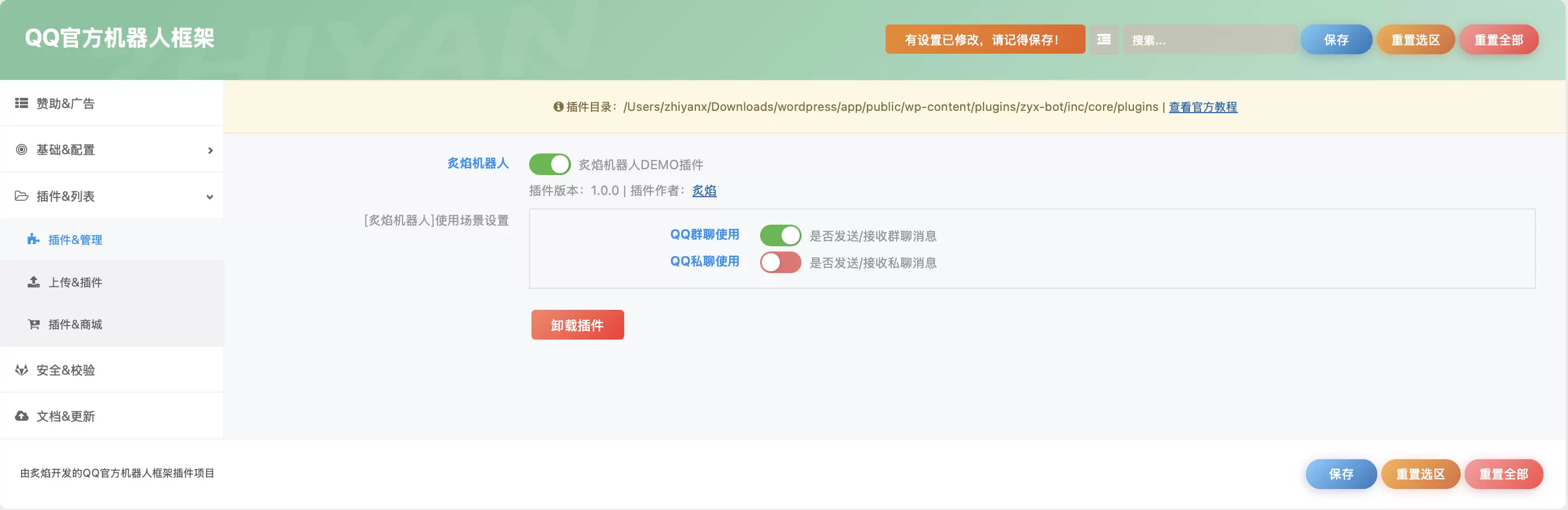Click the QQ群聊使用 label
The width and height of the screenshot is (1568, 510).
click(704, 235)
